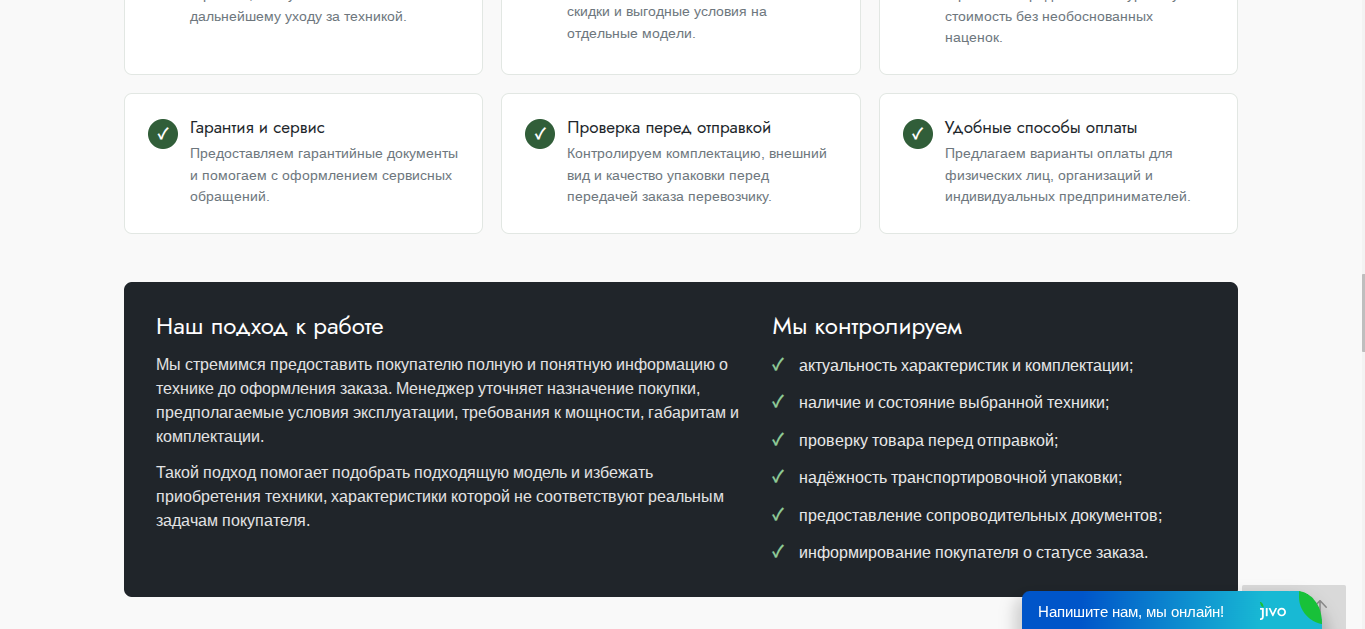Click list item 'информирование покупателя о статусе заказа.'
Image resolution: width=1365 pixels, height=629 pixels.
point(974,552)
